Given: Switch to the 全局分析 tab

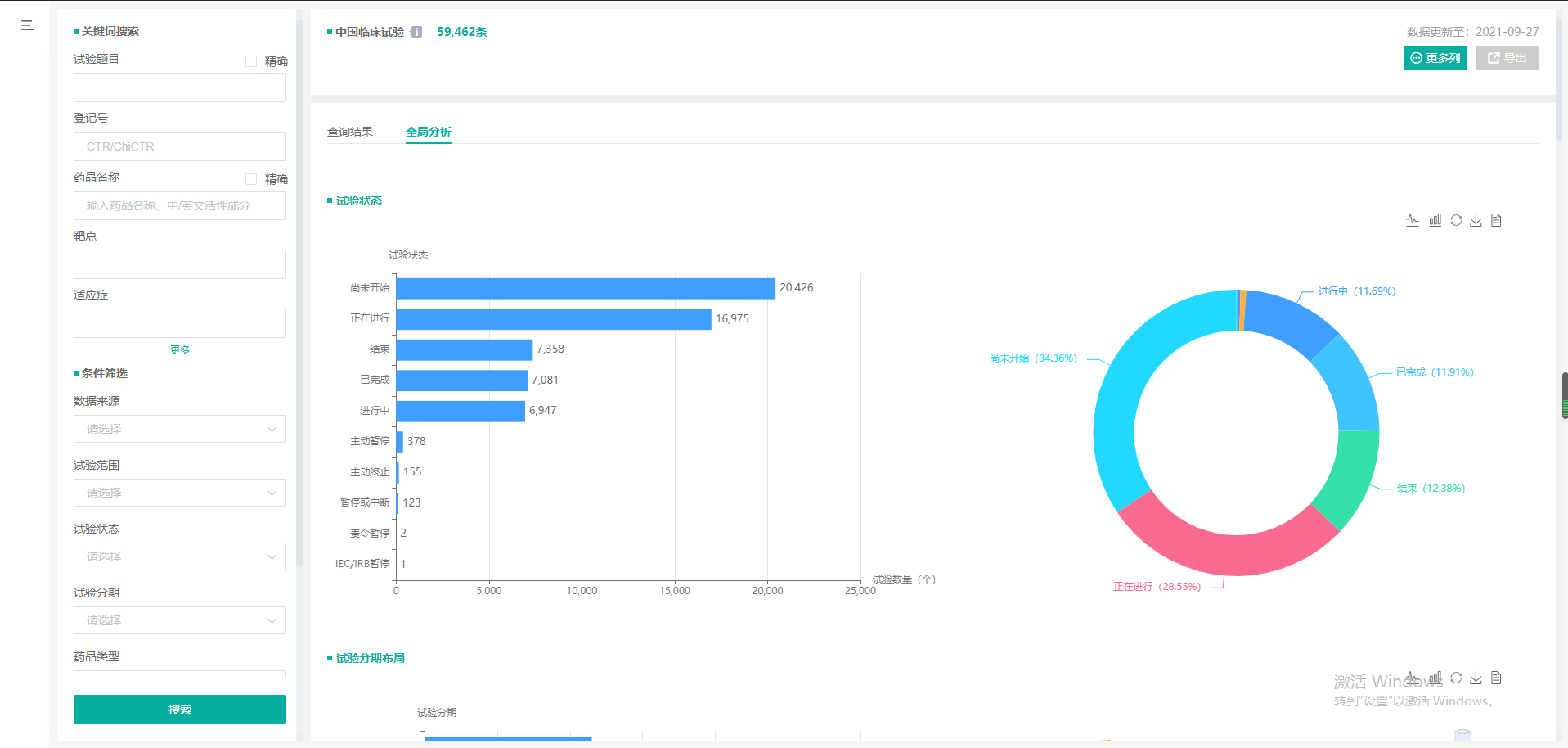Looking at the screenshot, I should pyautogui.click(x=429, y=132).
